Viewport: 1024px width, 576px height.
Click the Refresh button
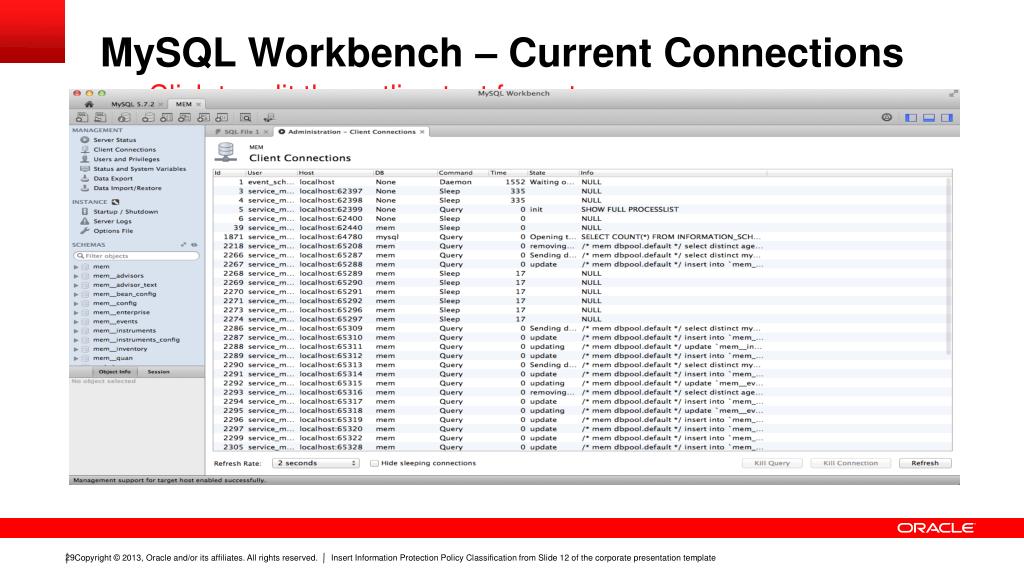925,463
